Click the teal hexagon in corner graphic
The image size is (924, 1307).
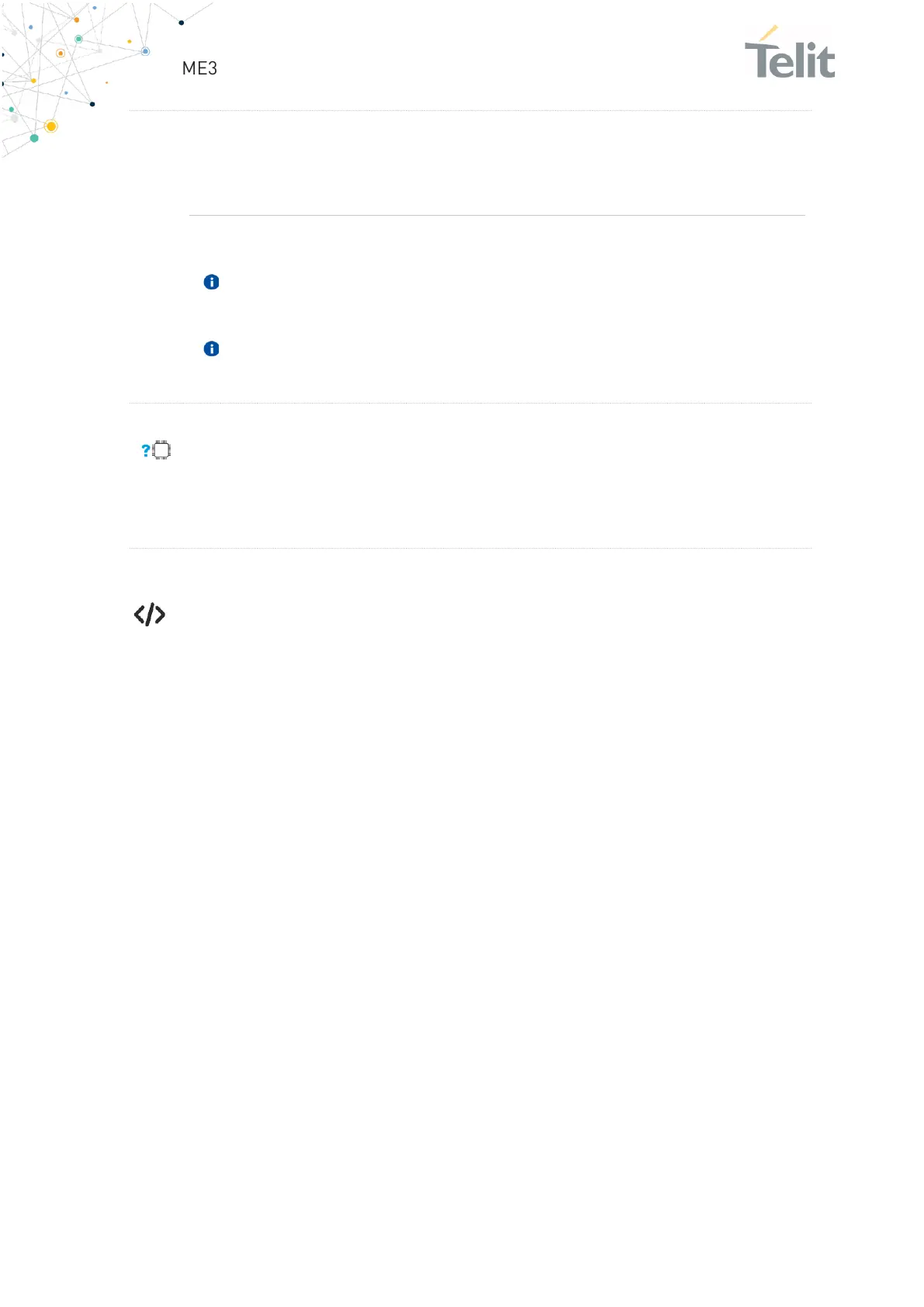click(x=34, y=138)
